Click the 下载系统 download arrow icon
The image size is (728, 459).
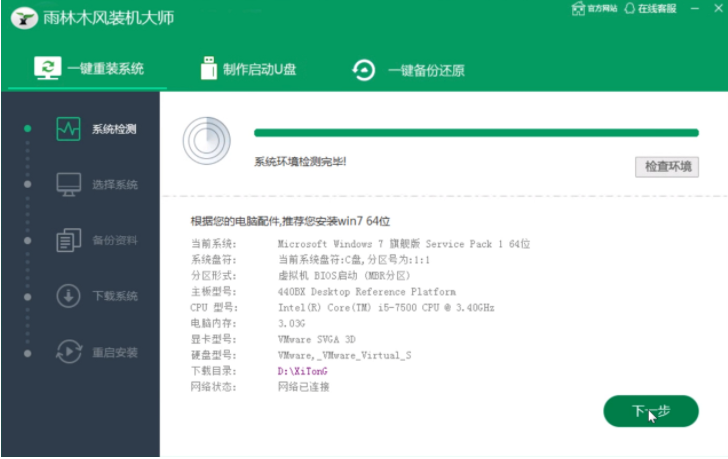pos(69,296)
